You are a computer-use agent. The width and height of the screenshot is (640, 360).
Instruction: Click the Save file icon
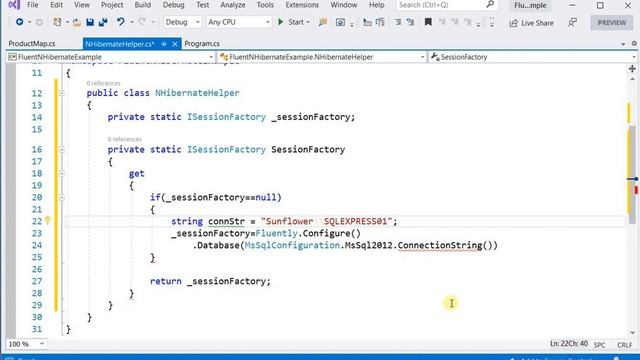coord(90,22)
